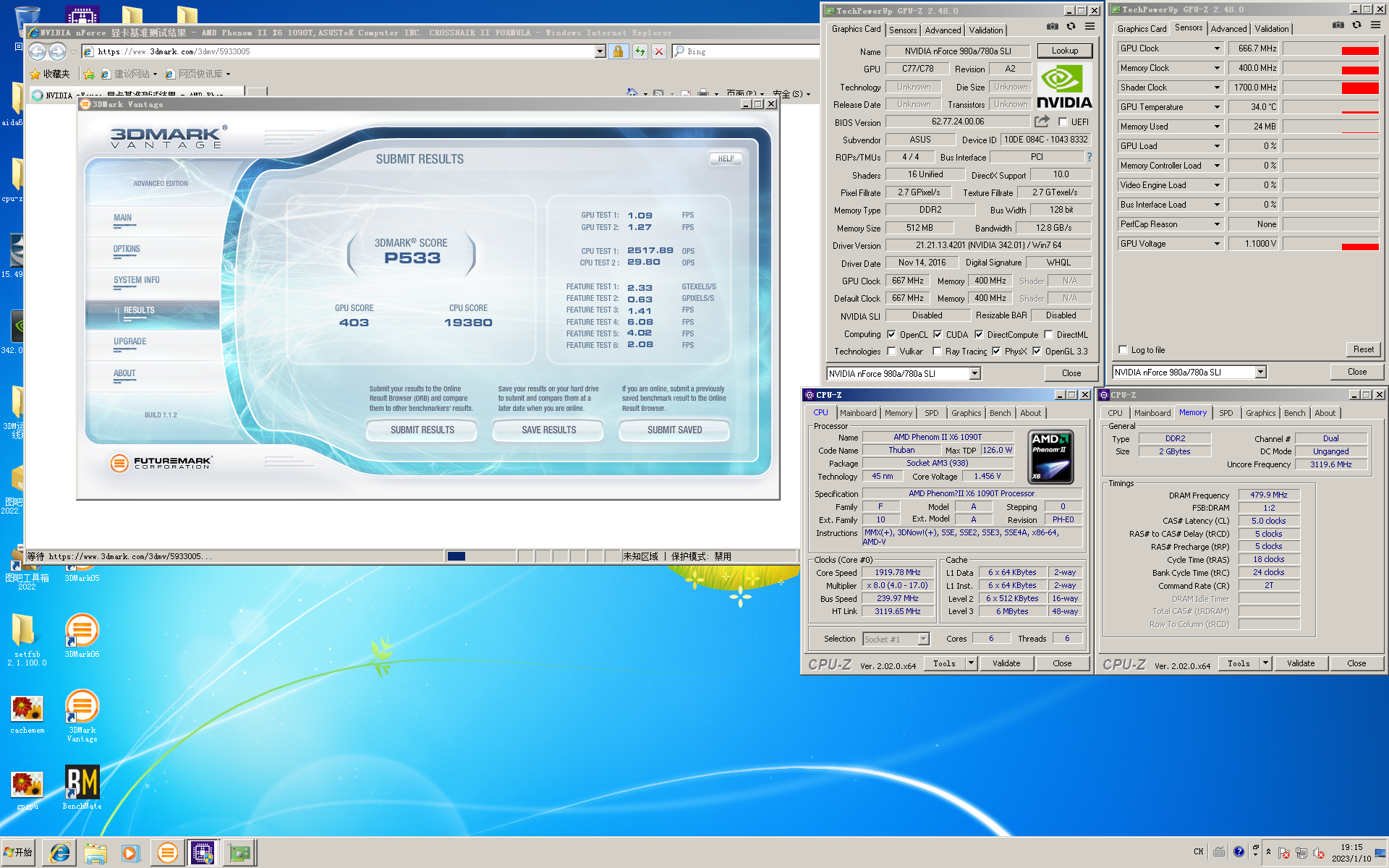This screenshot has height=868, width=1389.
Task: Toggle DirectML checkbox
Action: (x=1048, y=335)
